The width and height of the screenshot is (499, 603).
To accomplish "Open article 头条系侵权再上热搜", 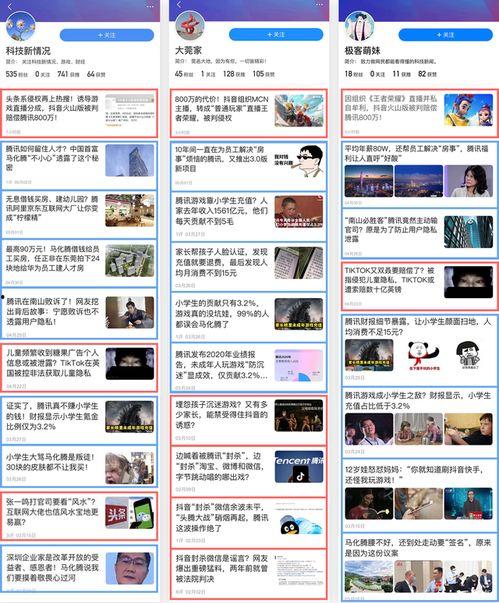I will (x=79, y=113).
